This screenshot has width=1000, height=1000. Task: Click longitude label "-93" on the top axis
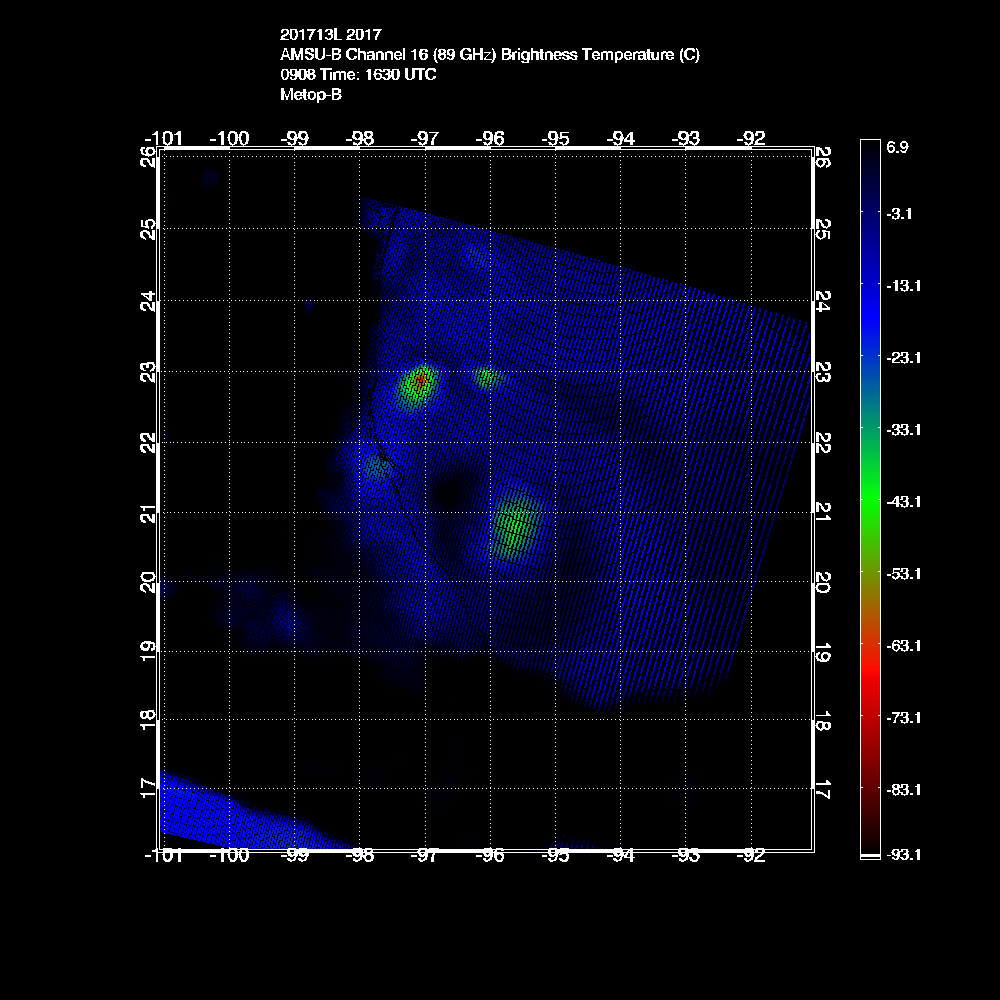click(x=686, y=138)
